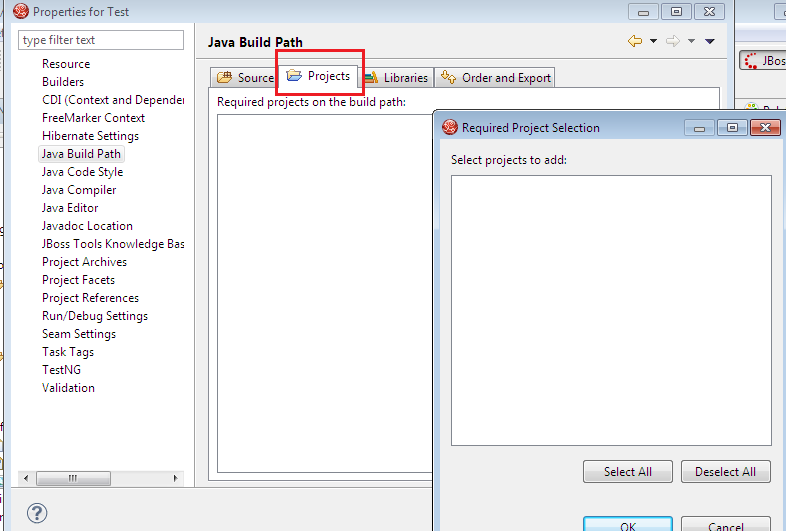Cancel the Required Project Selection dialog
786x531 pixels.
(x=725, y=524)
